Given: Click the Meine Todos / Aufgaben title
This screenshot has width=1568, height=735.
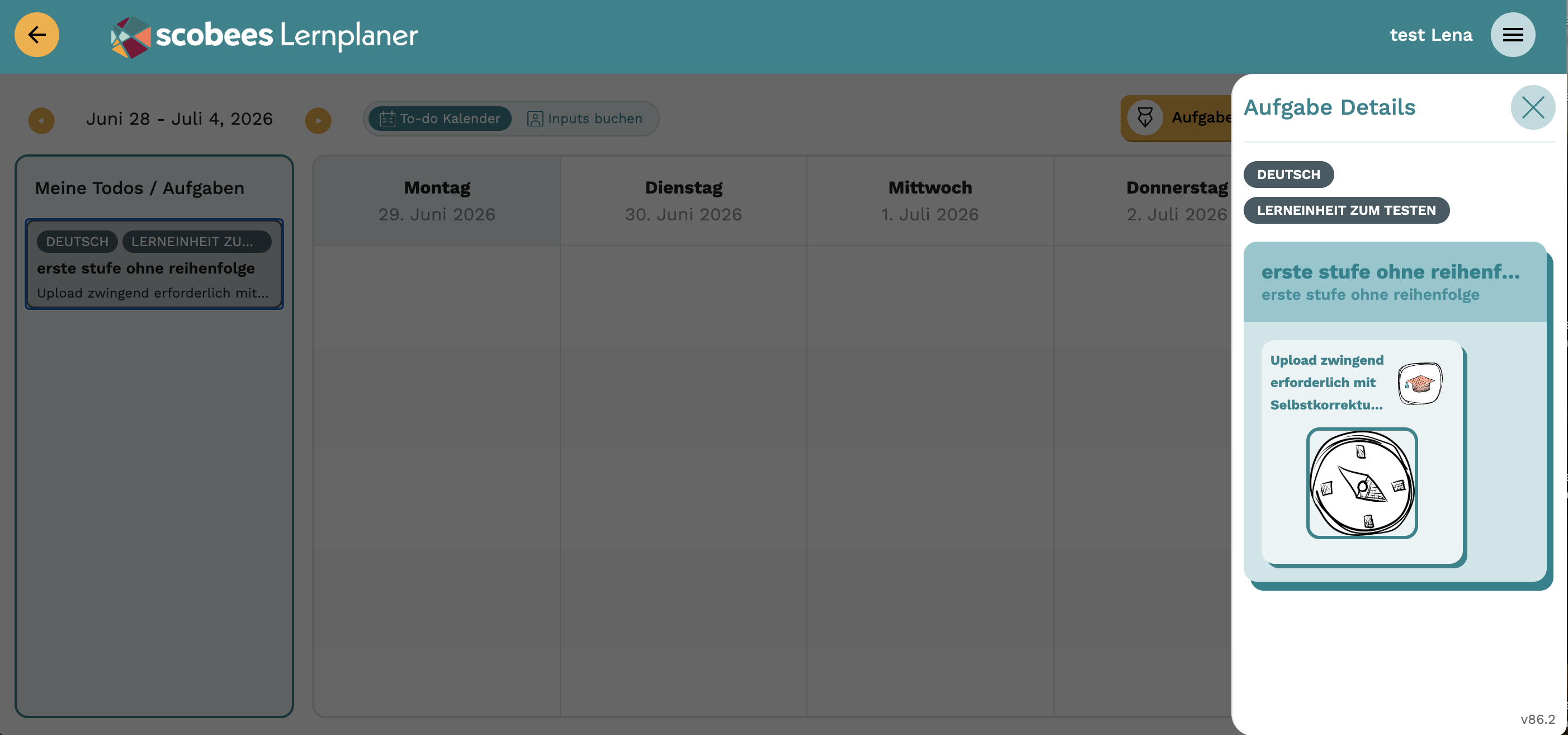Looking at the screenshot, I should point(139,188).
